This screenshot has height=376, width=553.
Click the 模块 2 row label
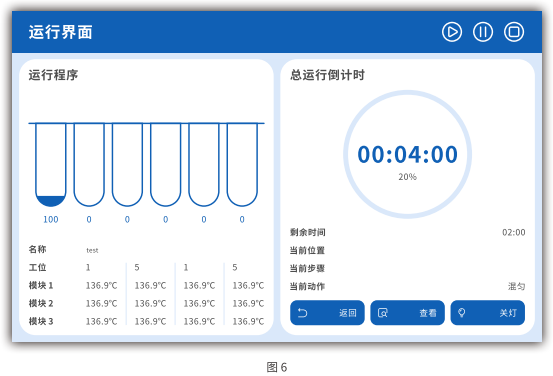41,303
